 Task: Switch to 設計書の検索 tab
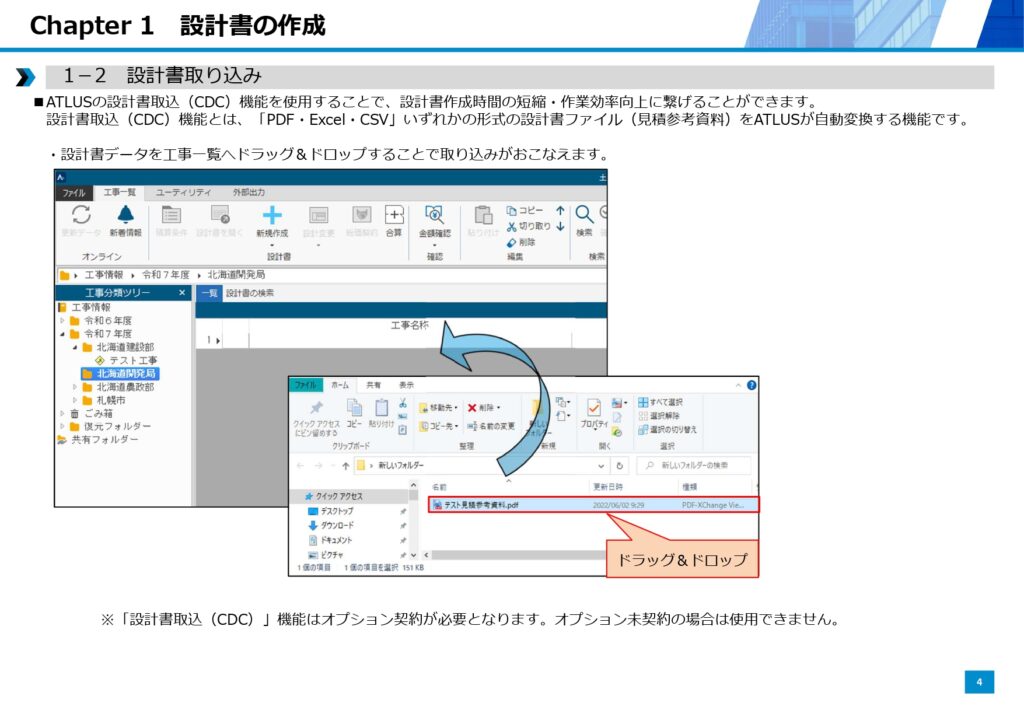(250, 293)
